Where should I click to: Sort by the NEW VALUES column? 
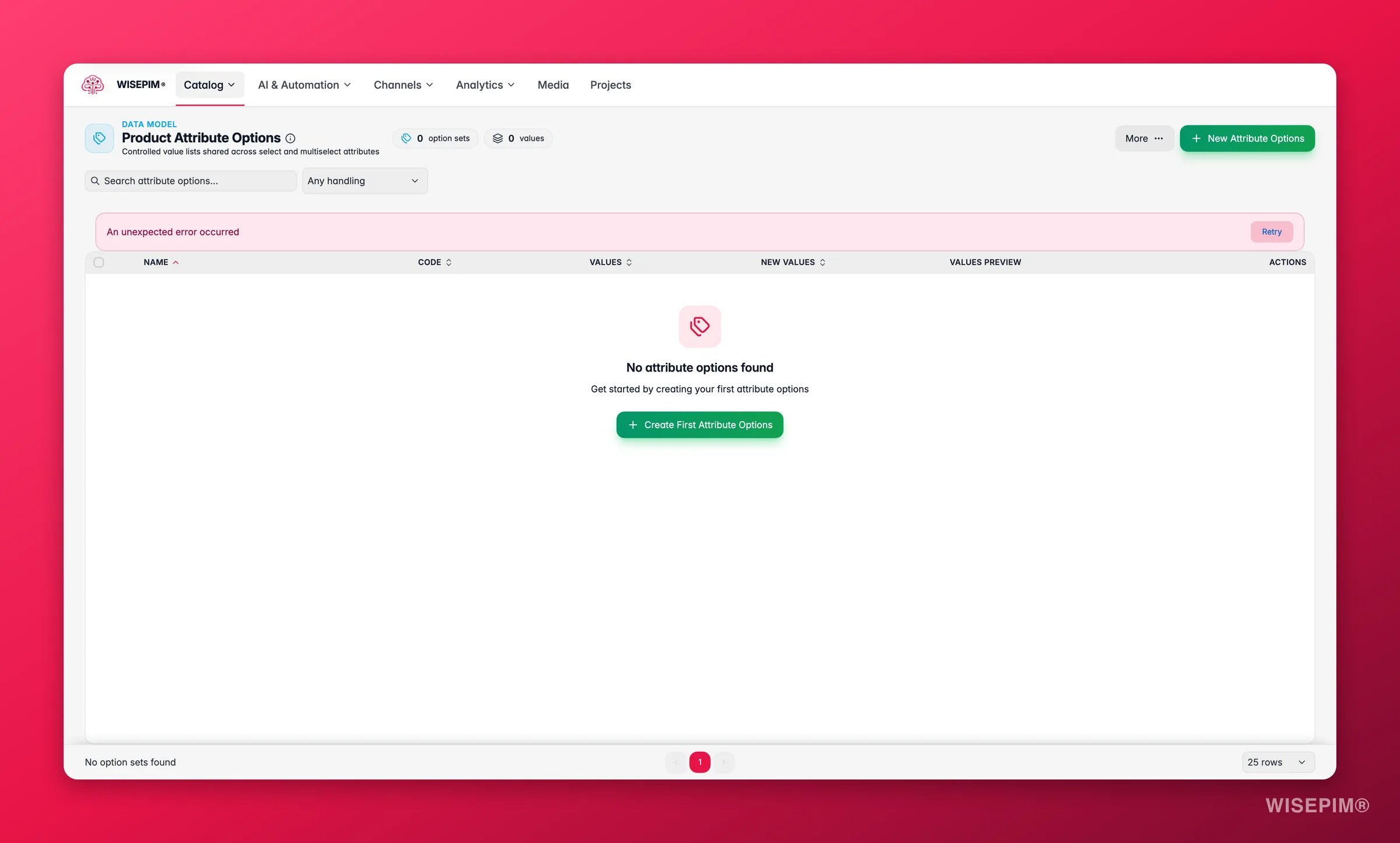[793, 263]
